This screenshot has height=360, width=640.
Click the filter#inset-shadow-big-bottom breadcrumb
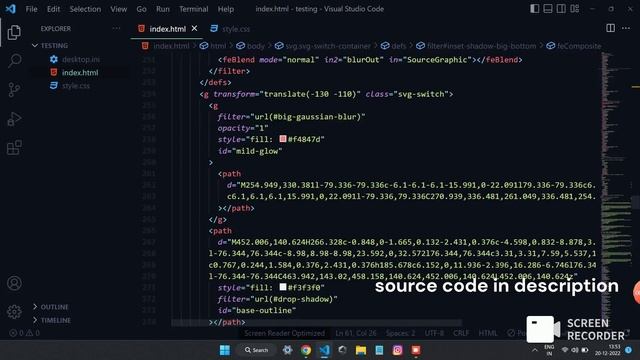(476, 46)
